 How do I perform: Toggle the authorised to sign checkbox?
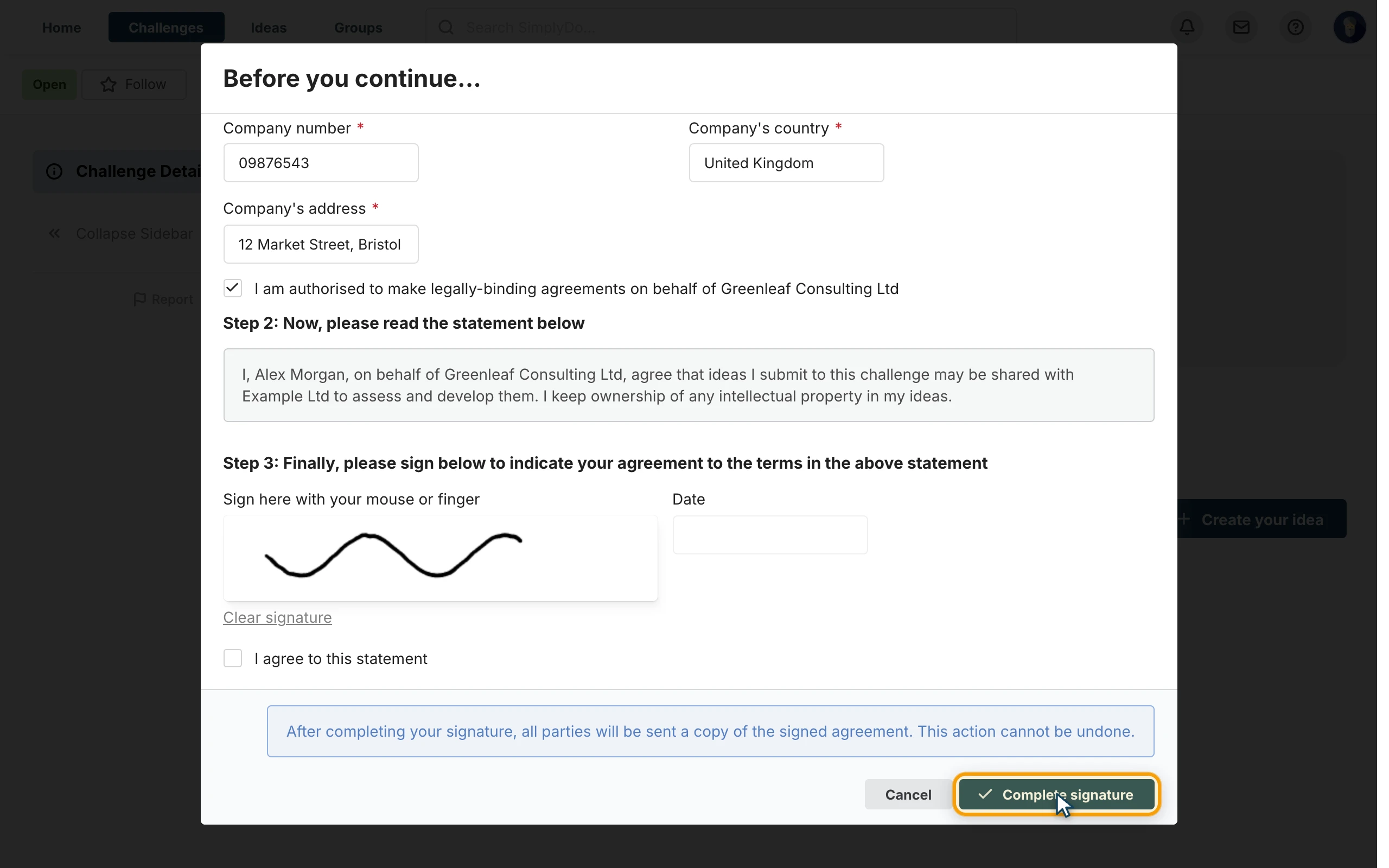tap(232, 288)
